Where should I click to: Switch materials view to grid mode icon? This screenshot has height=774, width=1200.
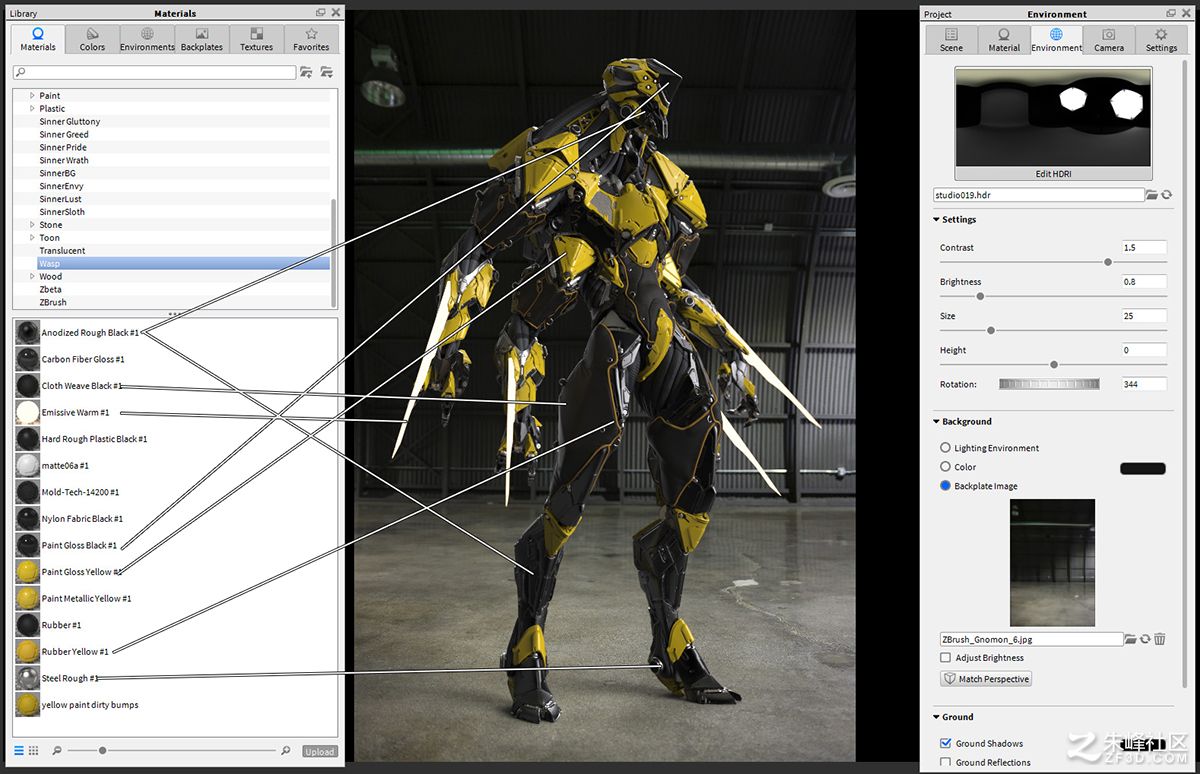coord(33,750)
